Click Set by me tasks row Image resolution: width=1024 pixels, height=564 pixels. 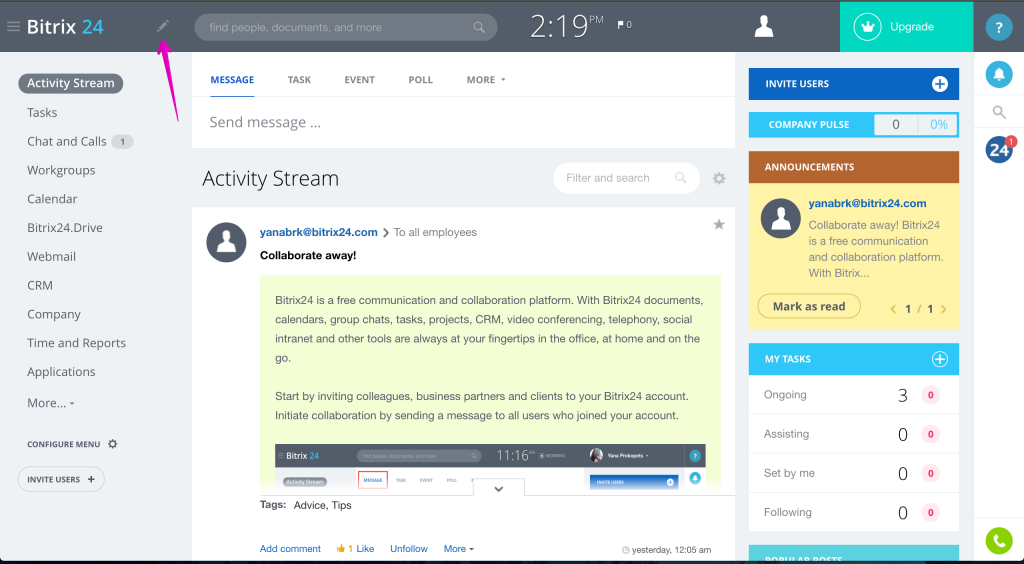point(854,473)
